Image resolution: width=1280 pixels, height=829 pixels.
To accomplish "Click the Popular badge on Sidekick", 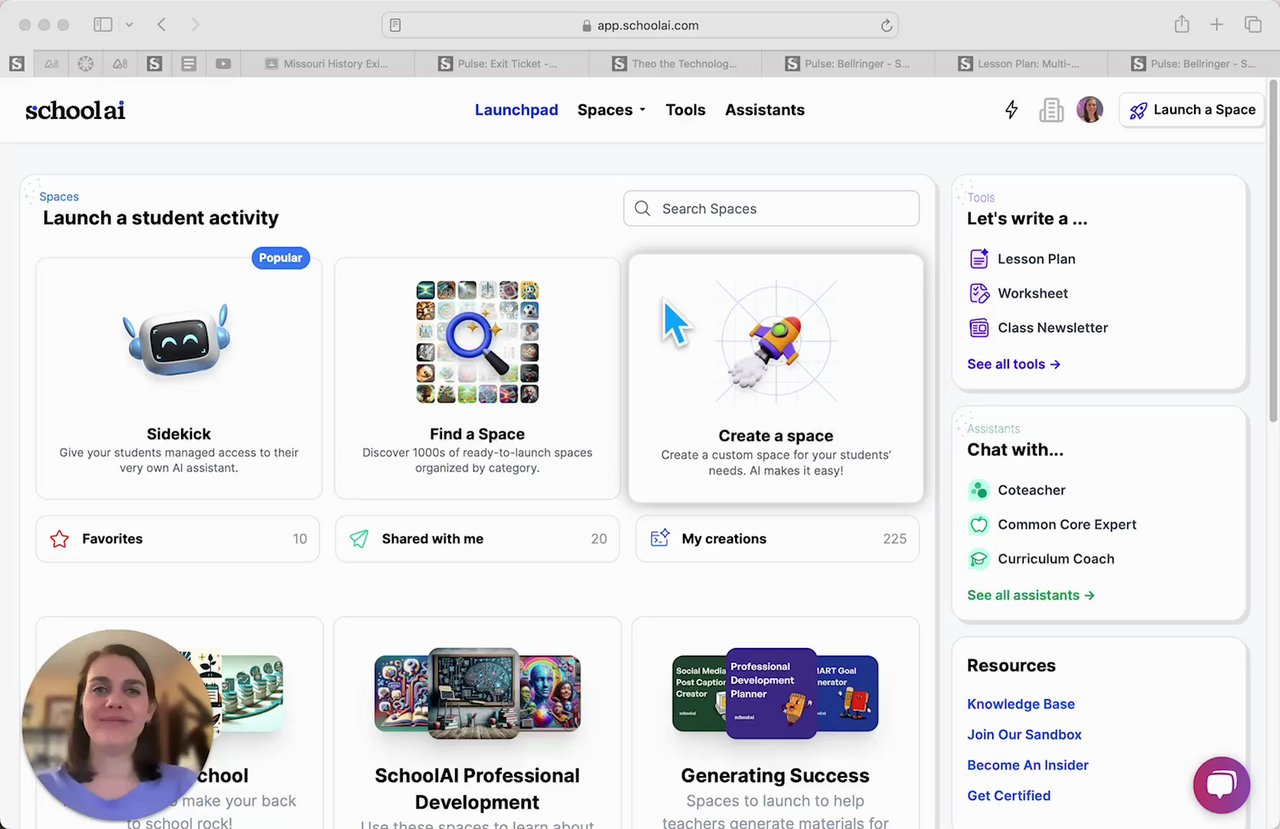I will coord(280,258).
